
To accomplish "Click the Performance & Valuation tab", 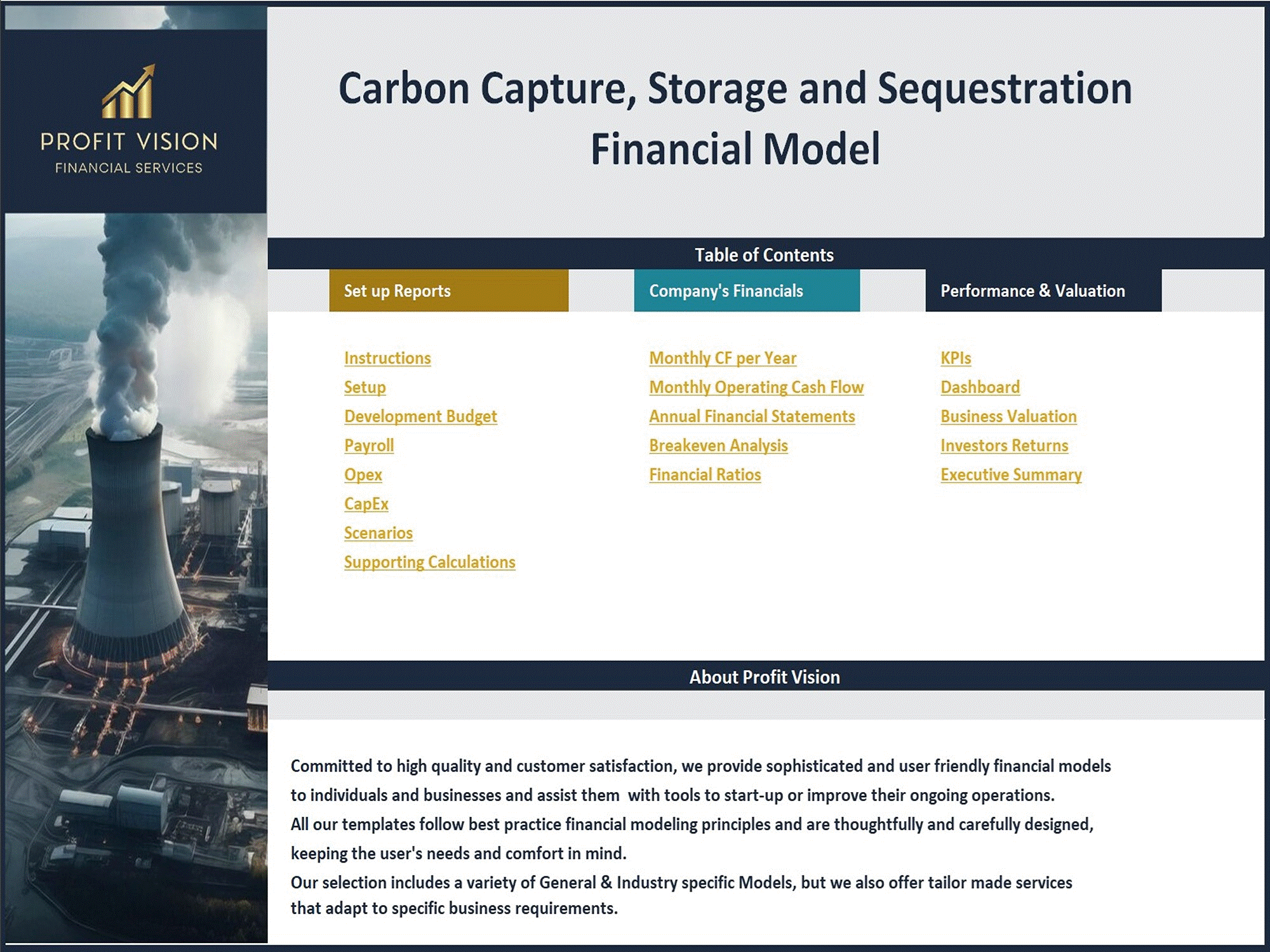I will pyautogui.click(x=1032, y=290).
